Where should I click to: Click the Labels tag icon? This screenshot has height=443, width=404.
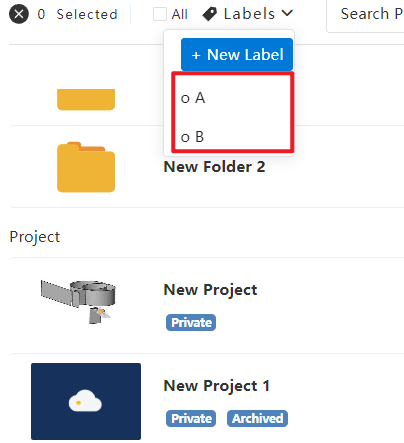click(210, 14)
